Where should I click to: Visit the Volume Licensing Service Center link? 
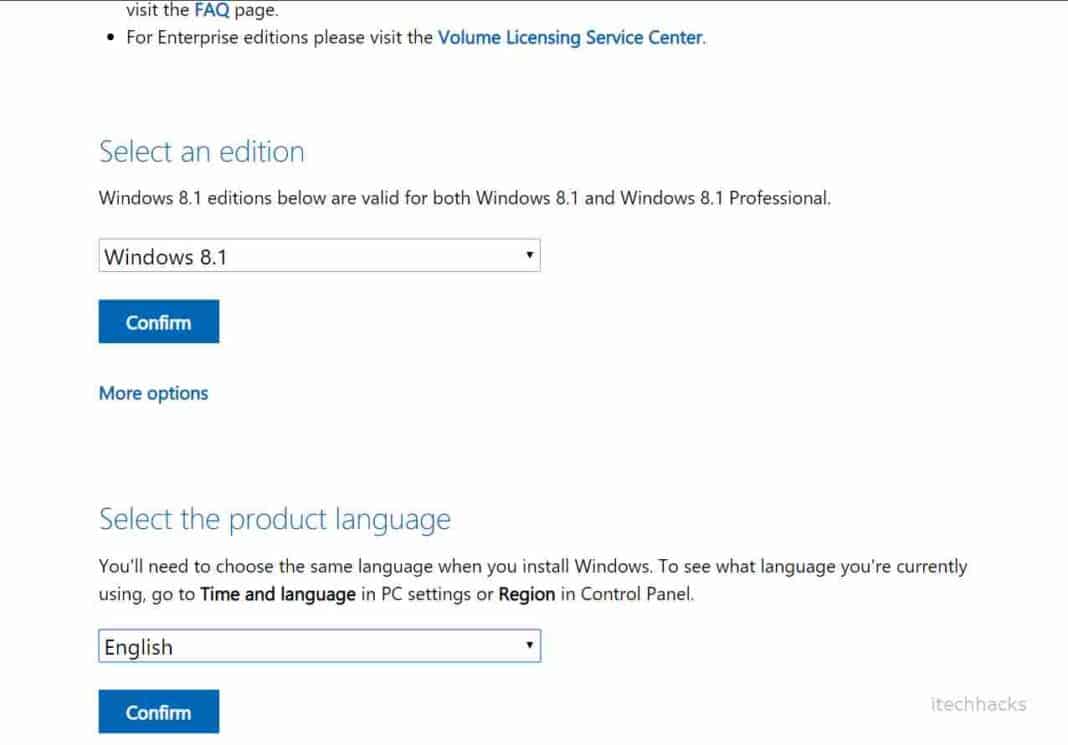[x=569, y=37]
